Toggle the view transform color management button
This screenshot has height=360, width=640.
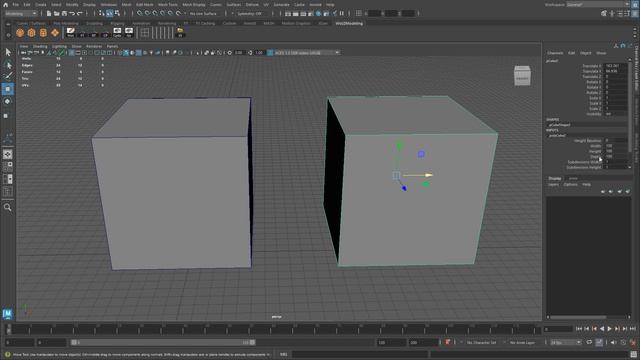[270, 53]
